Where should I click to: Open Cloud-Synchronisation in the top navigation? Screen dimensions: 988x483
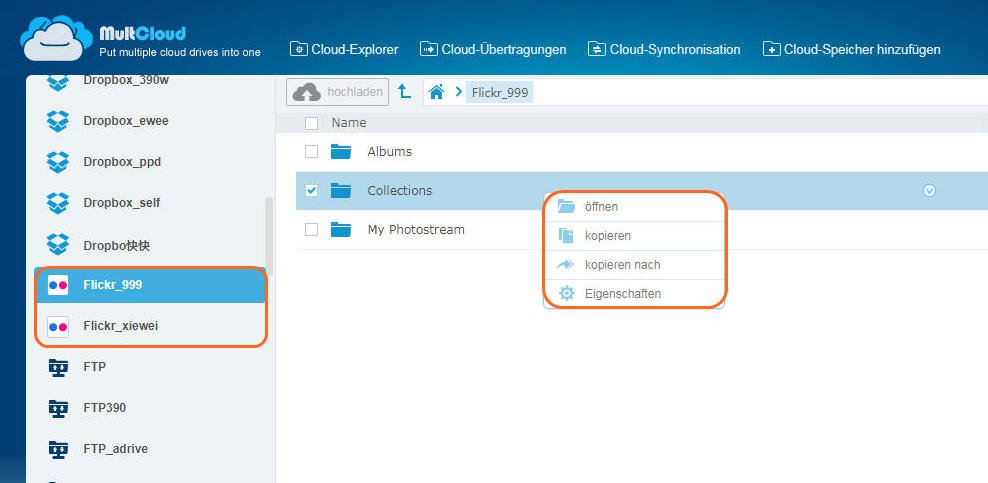click(x=663, y=49)
